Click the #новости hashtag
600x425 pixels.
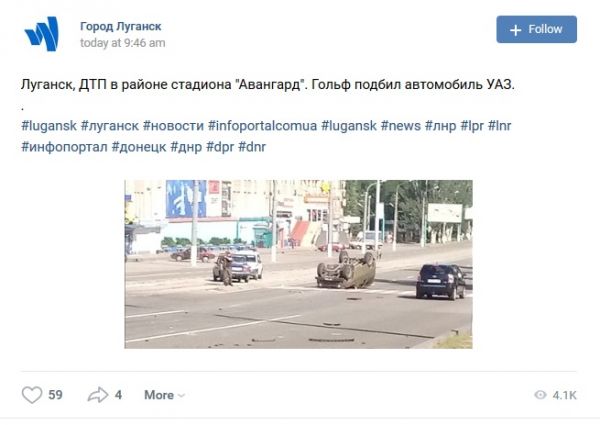173,125
